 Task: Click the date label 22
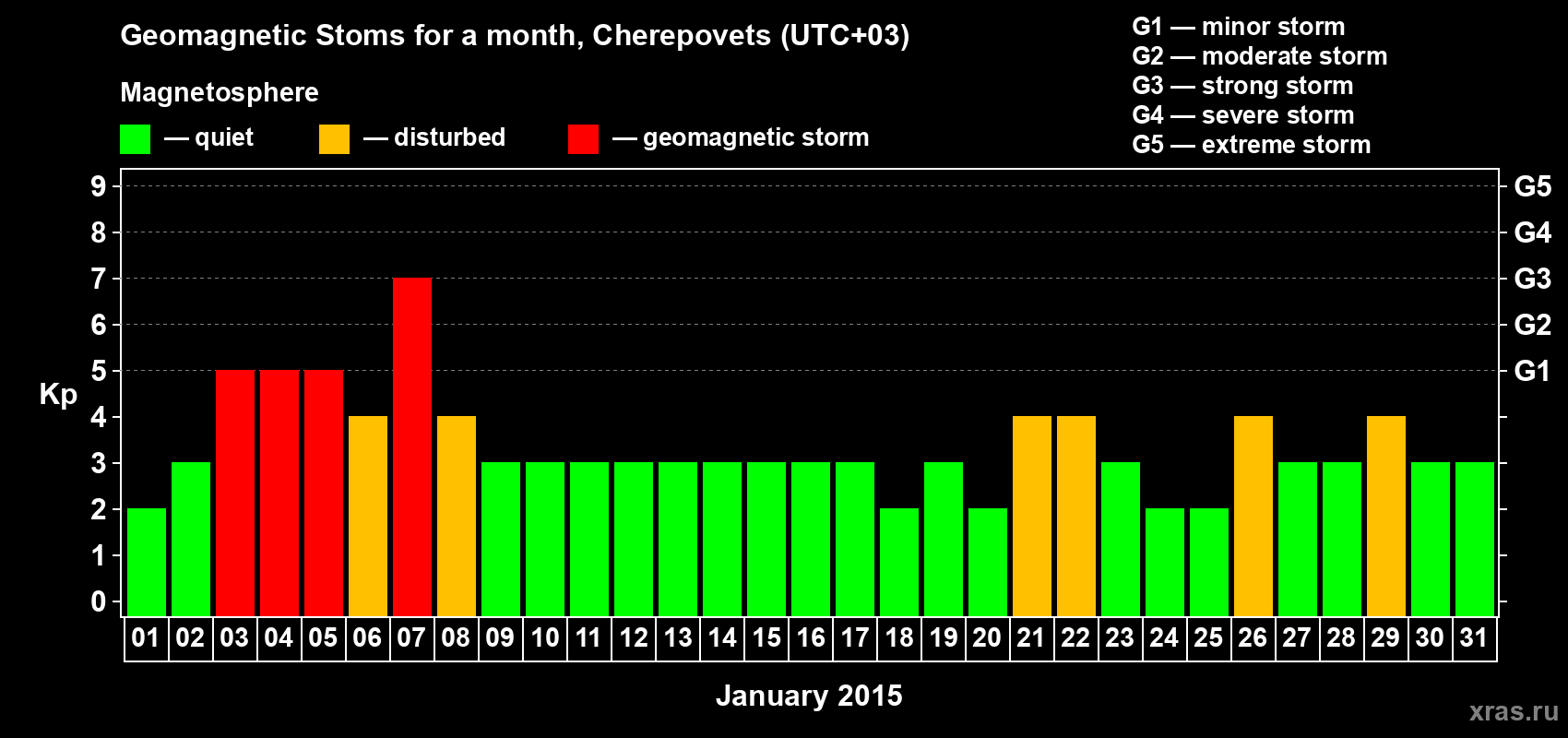[1075, 638]
